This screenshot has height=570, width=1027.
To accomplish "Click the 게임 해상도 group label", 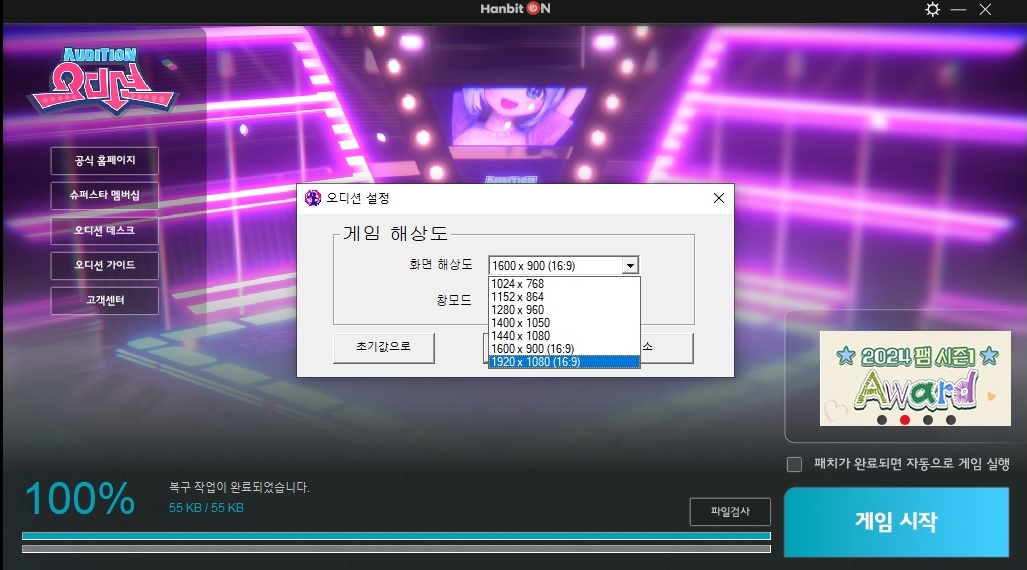I will [395, 233].
